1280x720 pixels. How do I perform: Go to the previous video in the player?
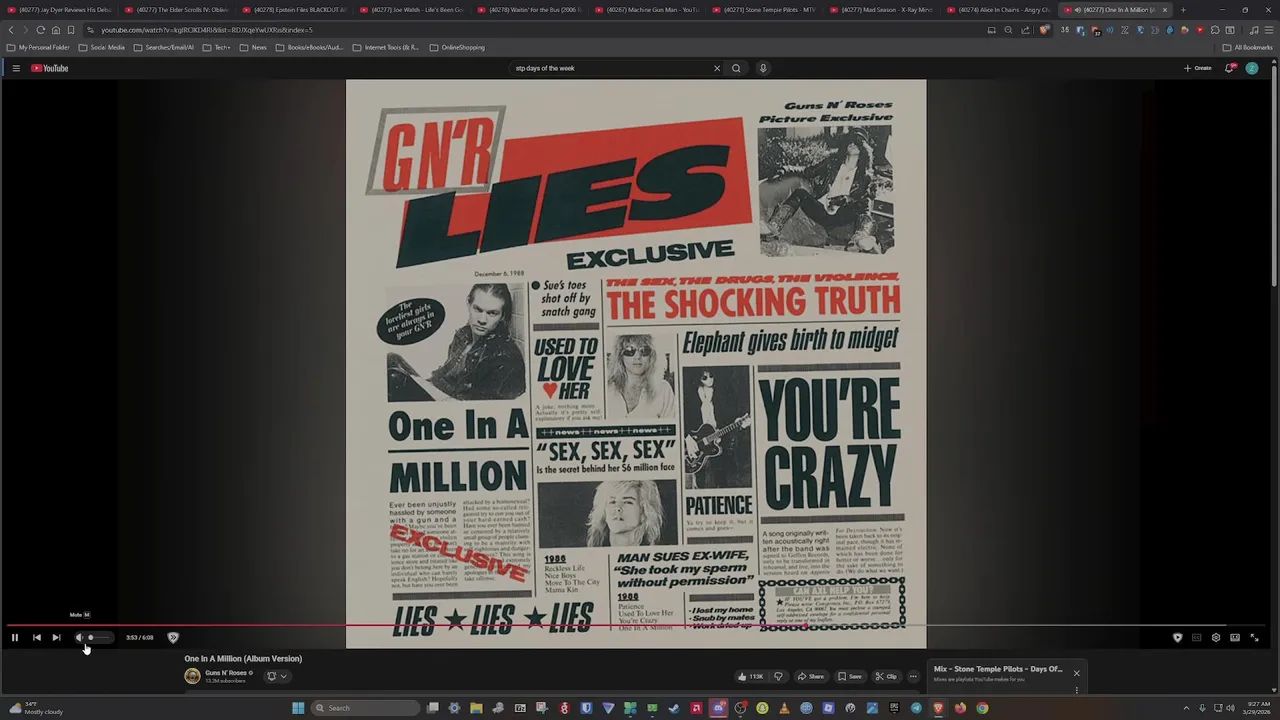(x=36, y=637)
